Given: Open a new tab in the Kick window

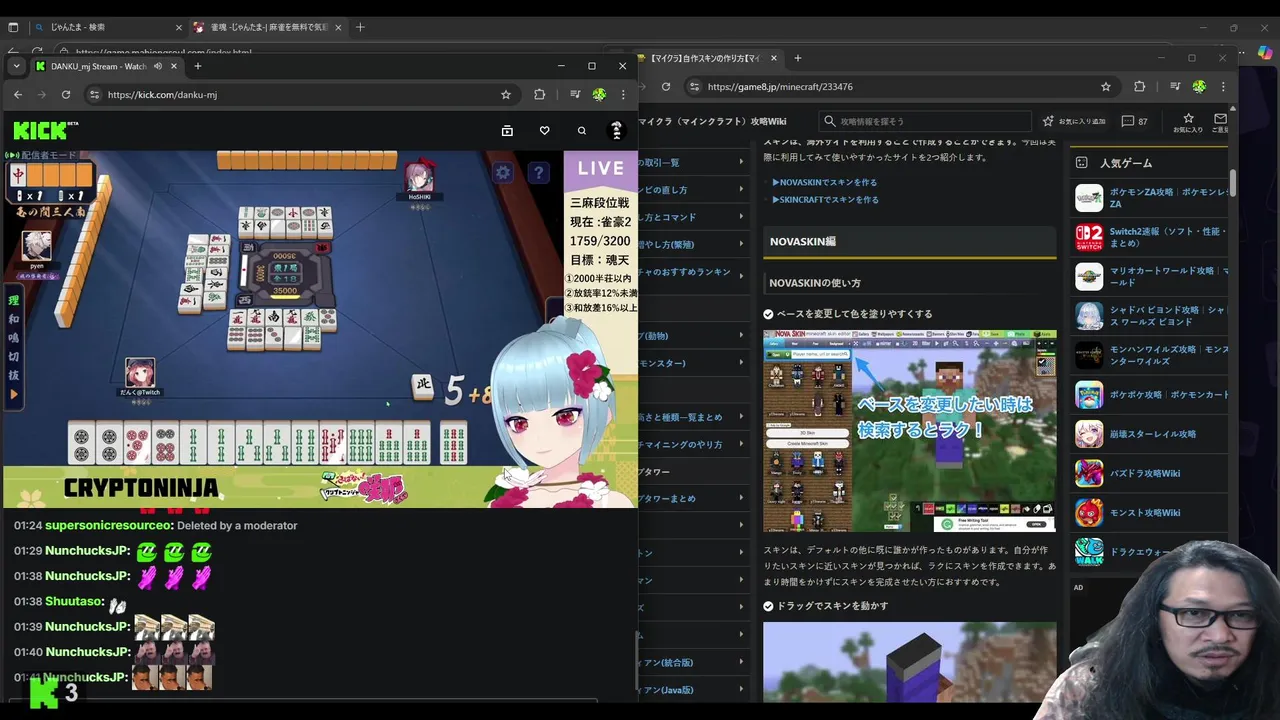Looking at the screenshot, I should [x=198, y=66].
